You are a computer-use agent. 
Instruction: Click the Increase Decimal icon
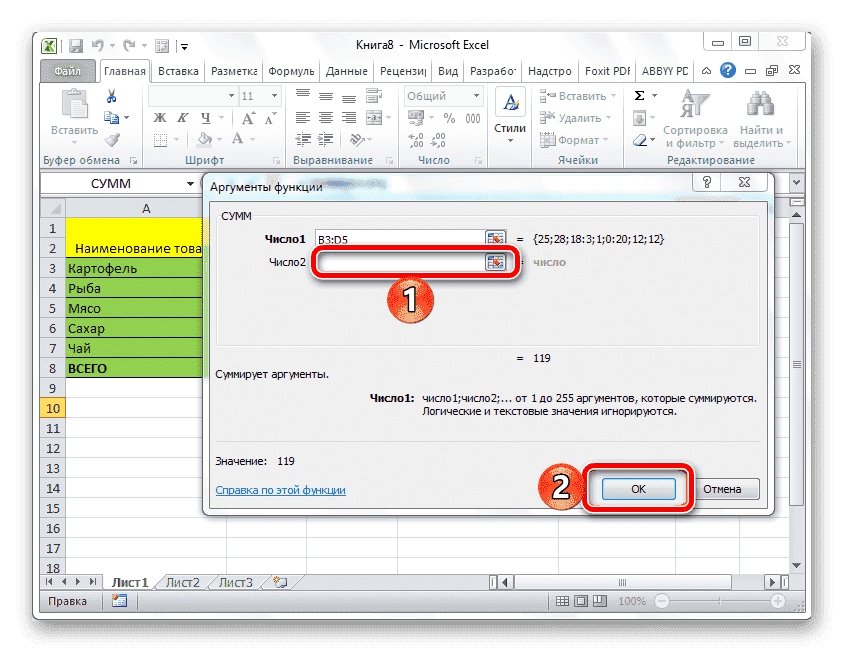pos(414,138)
